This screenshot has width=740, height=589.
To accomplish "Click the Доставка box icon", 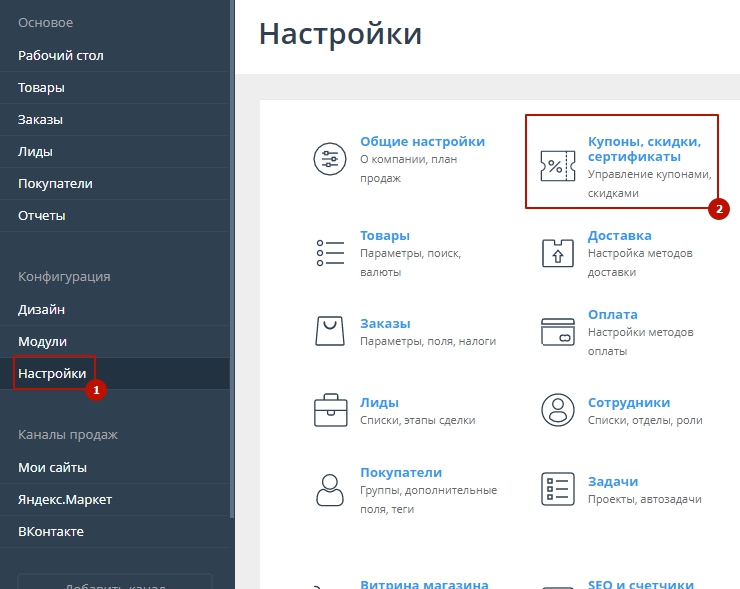I will tap(556, 253).
